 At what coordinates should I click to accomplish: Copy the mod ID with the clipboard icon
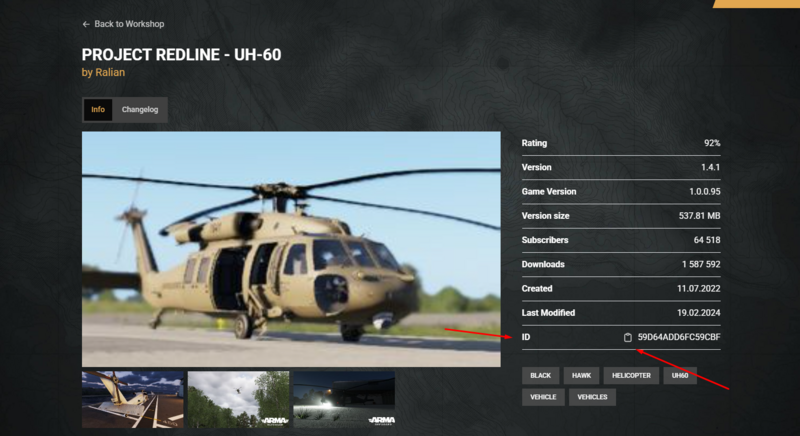(x=628, y=337)
